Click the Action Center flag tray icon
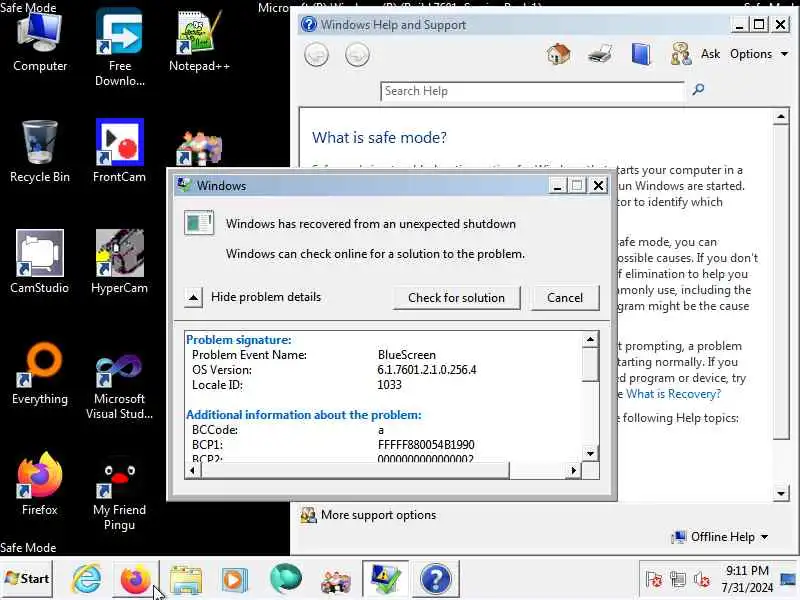The width and height of the screenshot is (800, 600). [x=654, y=580]
